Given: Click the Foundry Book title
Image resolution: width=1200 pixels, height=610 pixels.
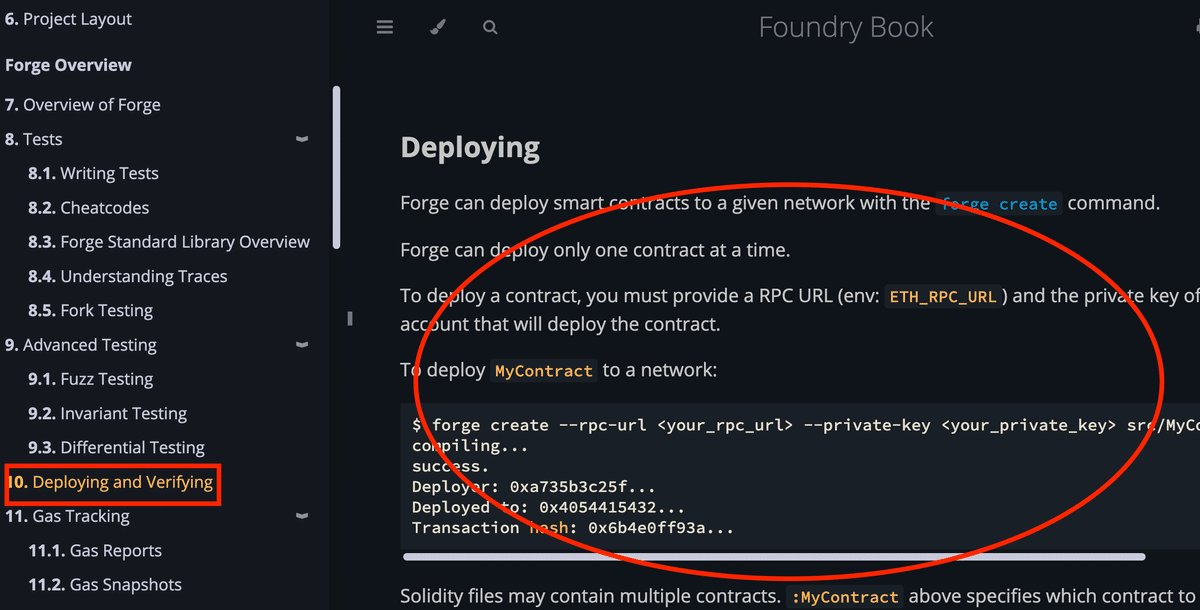Looking at the screenshot, I should (846, 27).
